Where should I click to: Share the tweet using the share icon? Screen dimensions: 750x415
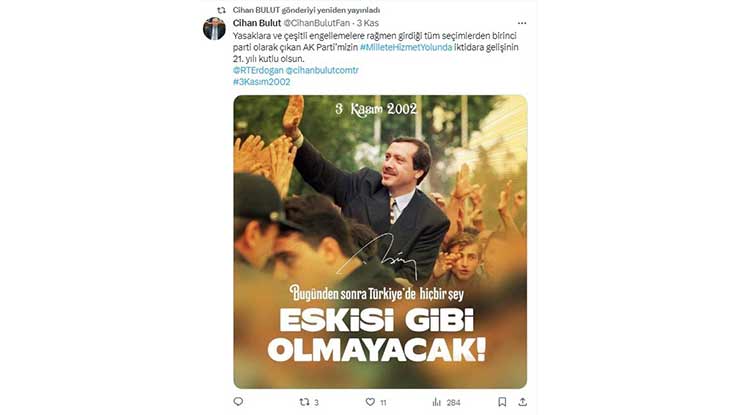[522, 402]
